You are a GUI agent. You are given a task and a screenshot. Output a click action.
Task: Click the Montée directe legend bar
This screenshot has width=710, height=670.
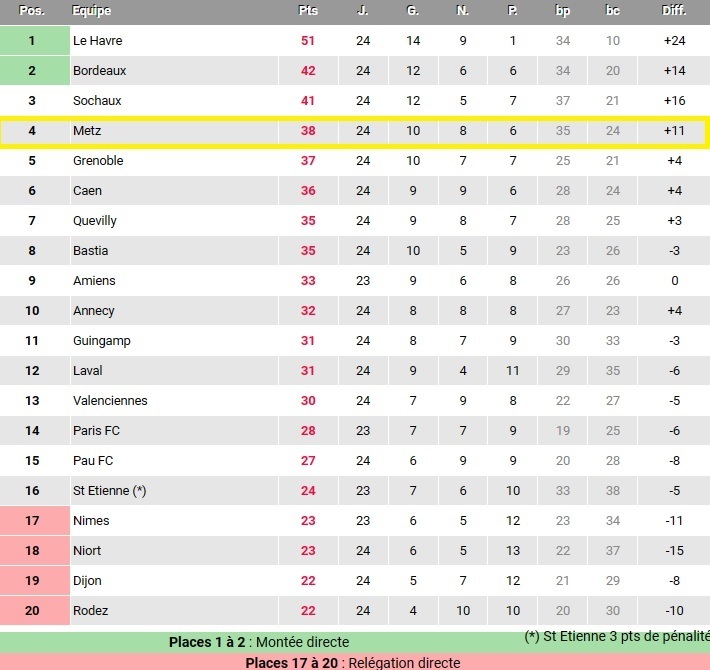click(259, 642)
